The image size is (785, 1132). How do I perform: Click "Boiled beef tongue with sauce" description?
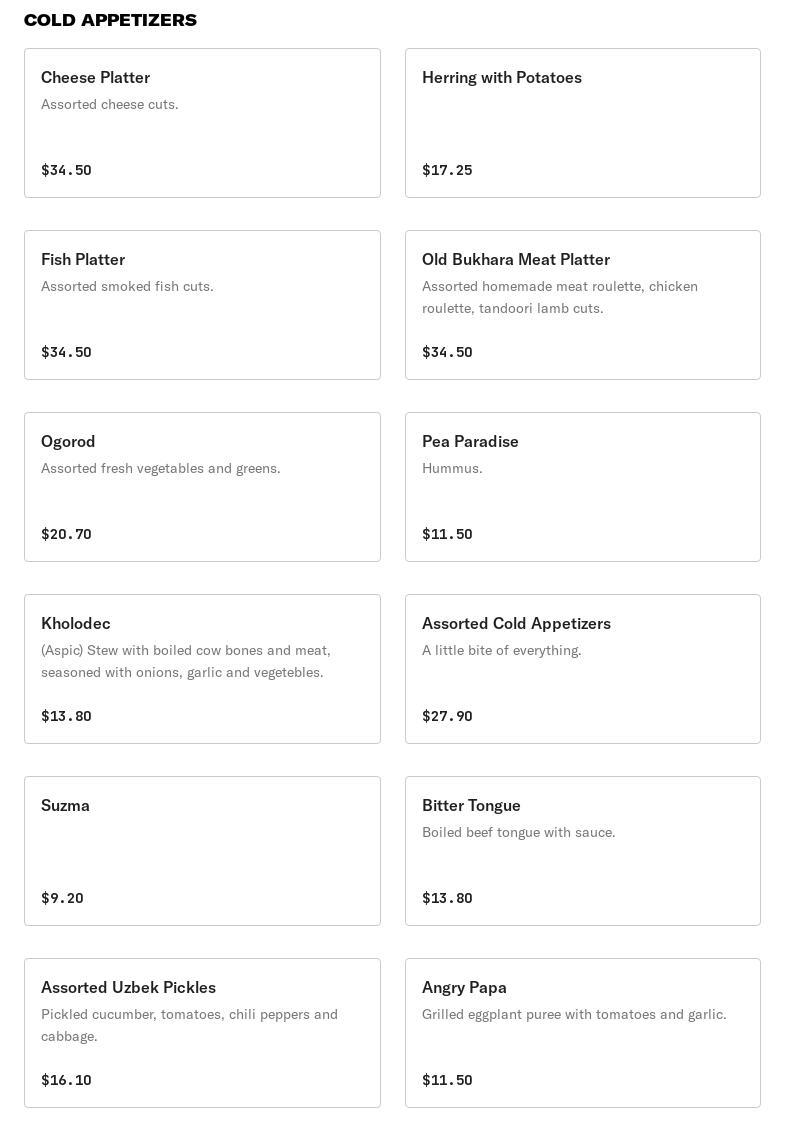pos(518,832)
